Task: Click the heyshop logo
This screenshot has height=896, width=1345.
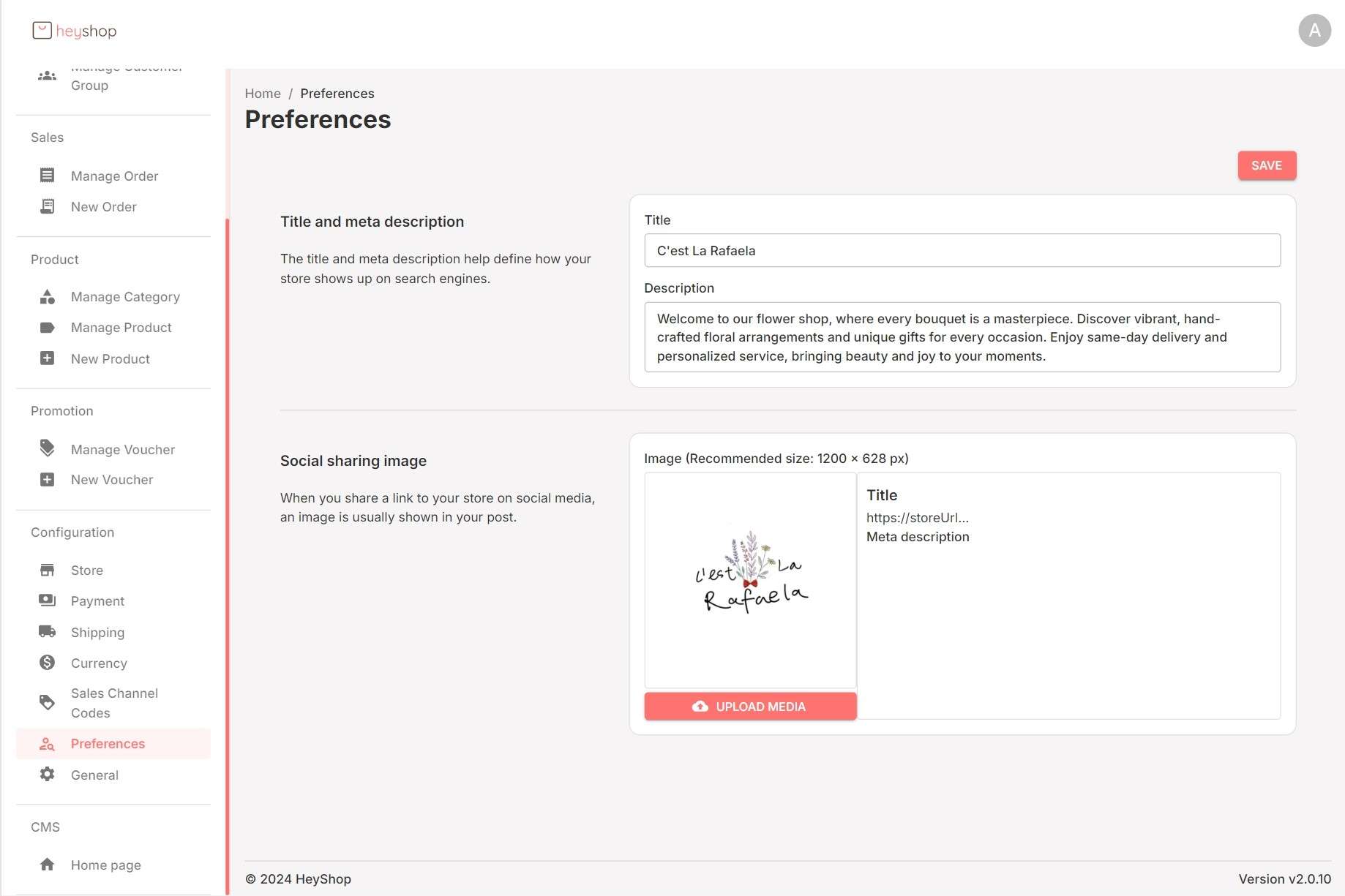Action: pos(75,31)
